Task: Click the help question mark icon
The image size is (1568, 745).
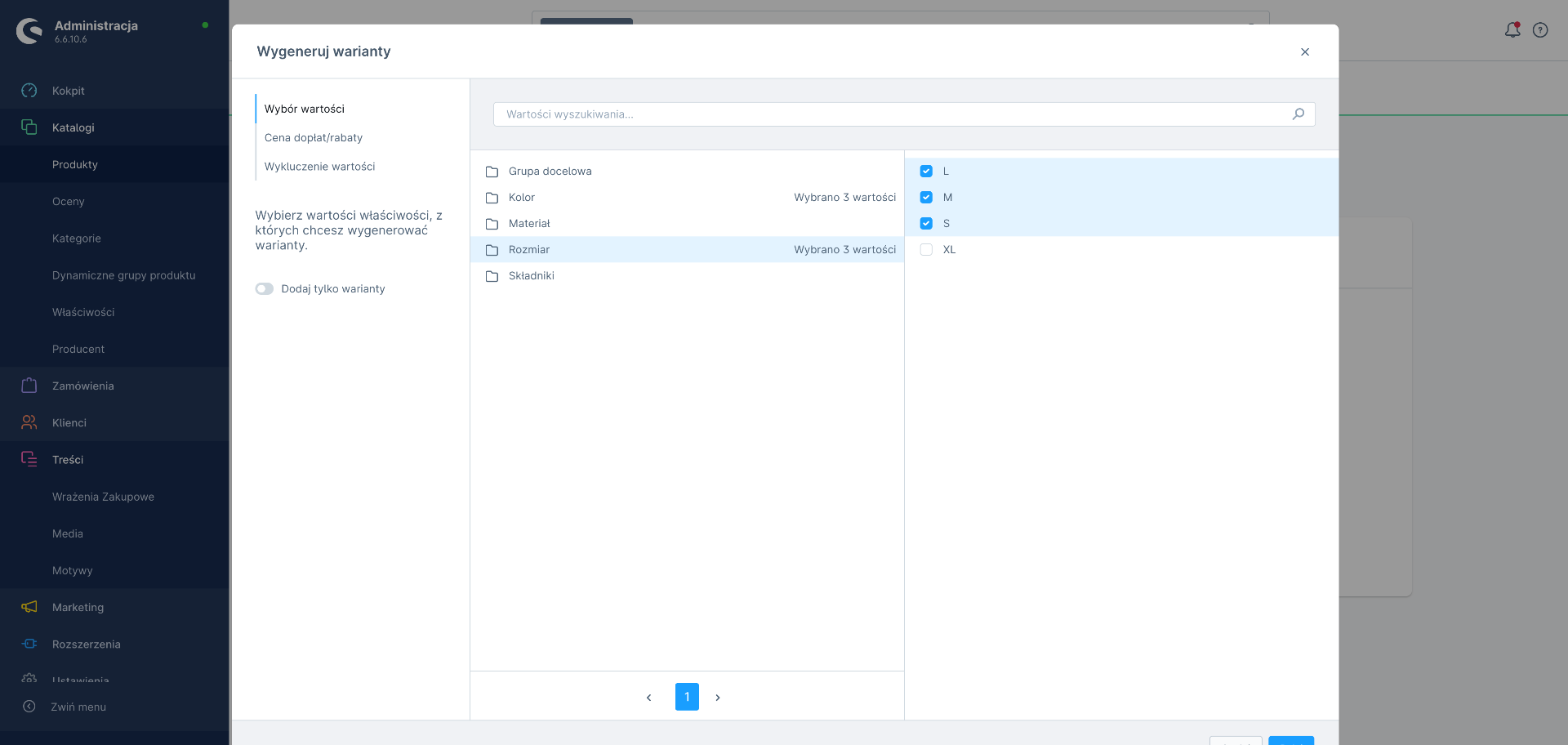Action: (x=1540, y=30)
